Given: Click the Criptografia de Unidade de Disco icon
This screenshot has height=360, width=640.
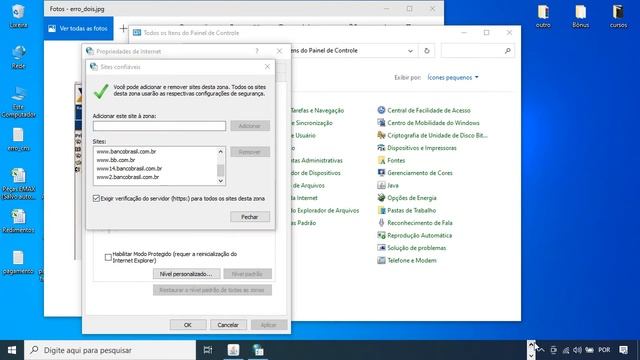Looking at the screenshot, I should pos(381,135).
